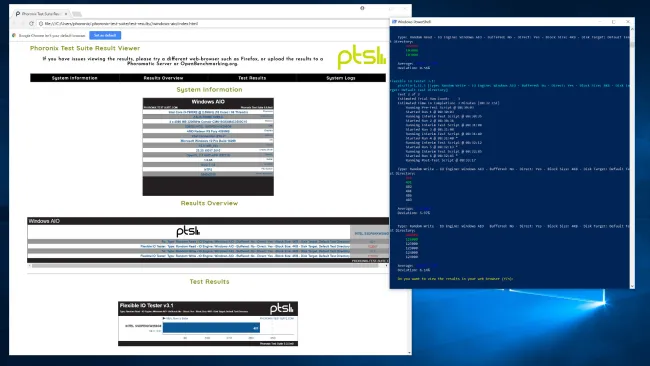650x366 pixels.
Task: Open the System Information section tab
Action: tap(75, 78)
